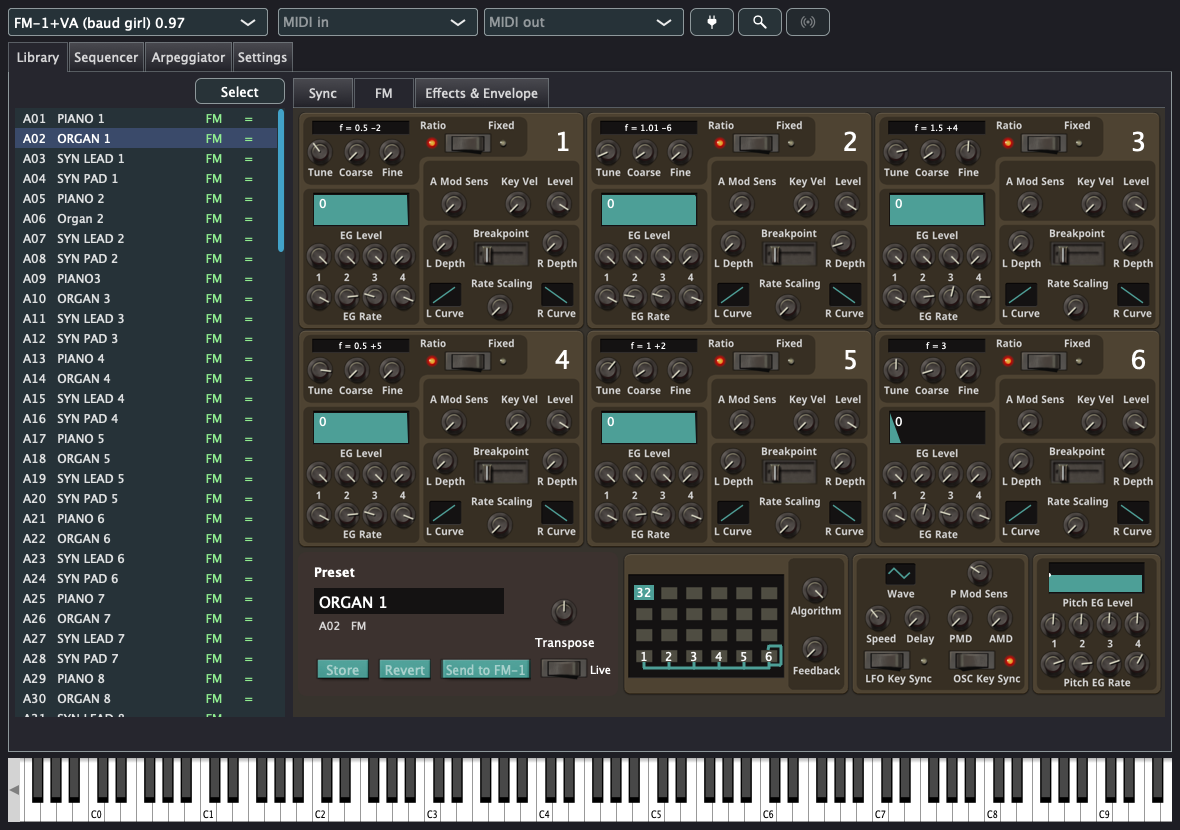Click operator 1 R Curve icon

coord(556,294)
